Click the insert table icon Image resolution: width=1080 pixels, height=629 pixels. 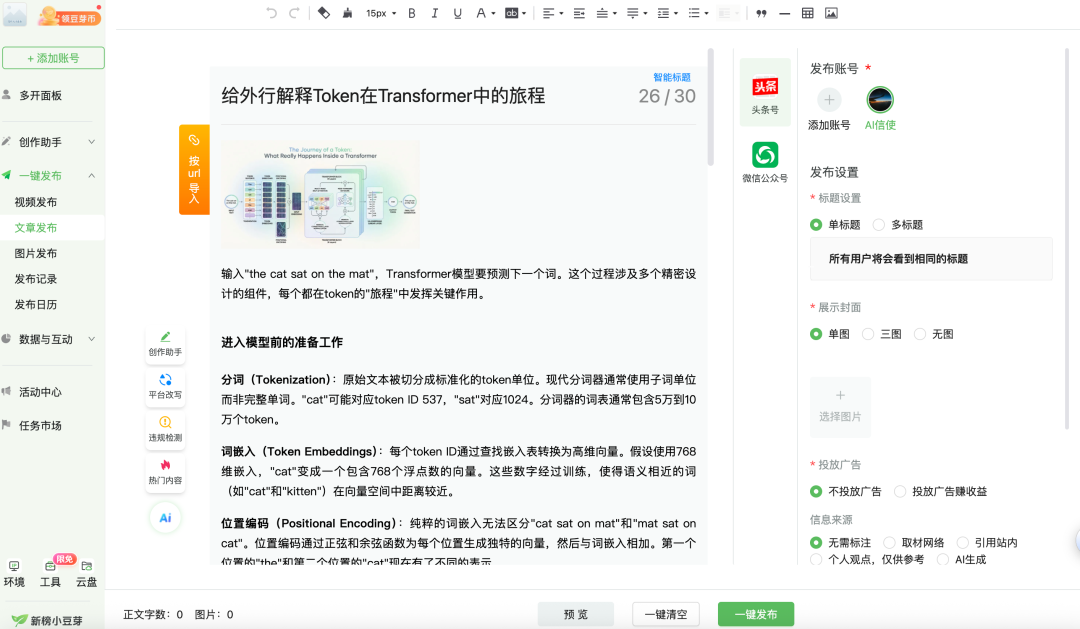click(808, 13)
